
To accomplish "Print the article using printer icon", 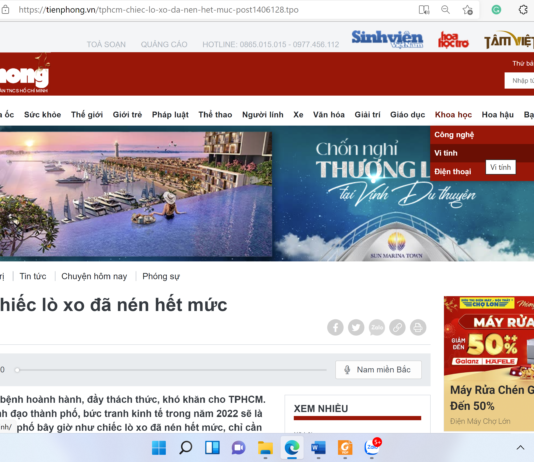I will coord(418,328).
